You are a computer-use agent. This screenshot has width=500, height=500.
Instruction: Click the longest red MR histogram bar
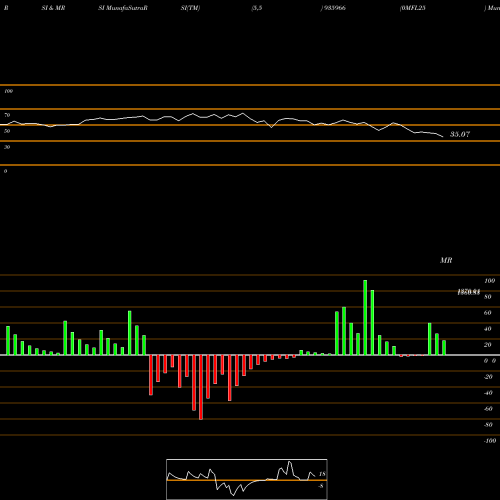(201, 387)
